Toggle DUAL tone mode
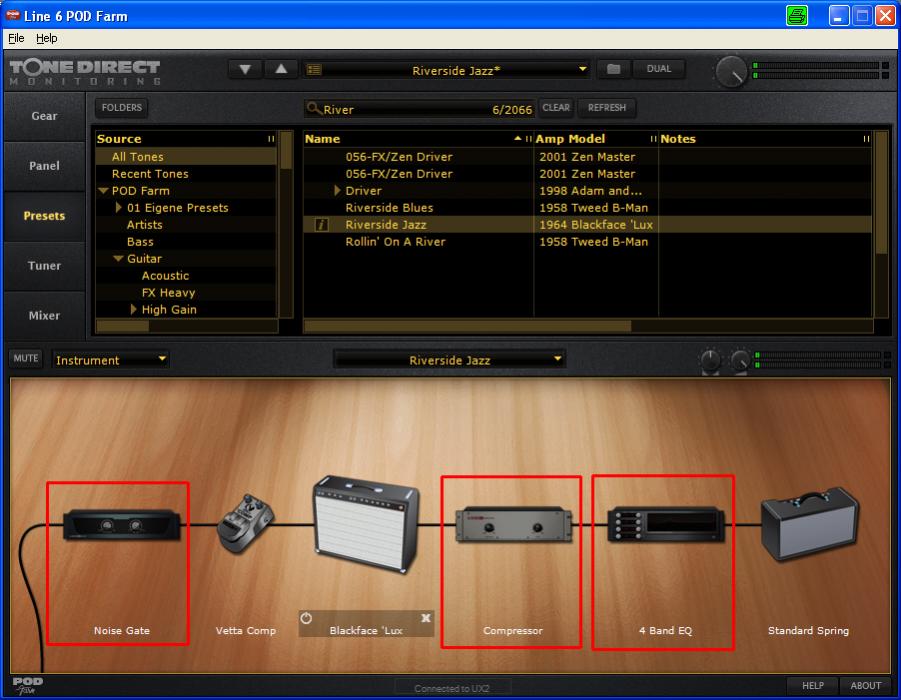 (x=659, y=69)
